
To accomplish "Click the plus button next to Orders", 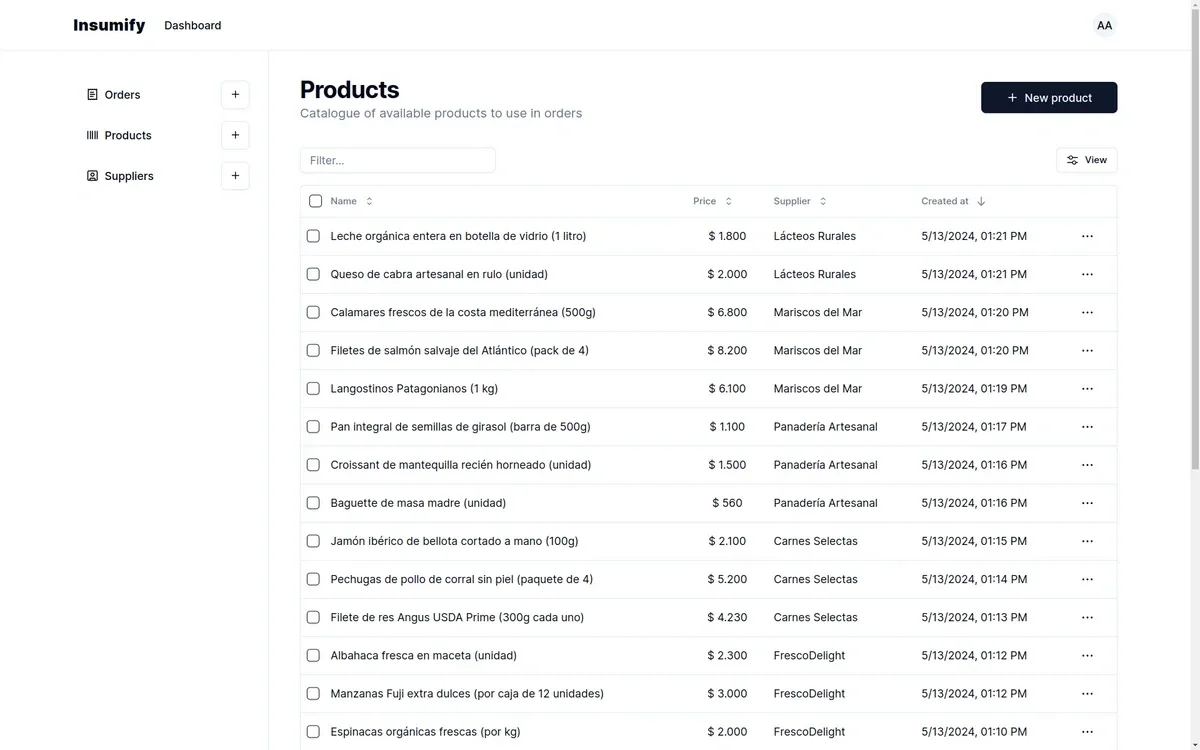I will [235, 95].
